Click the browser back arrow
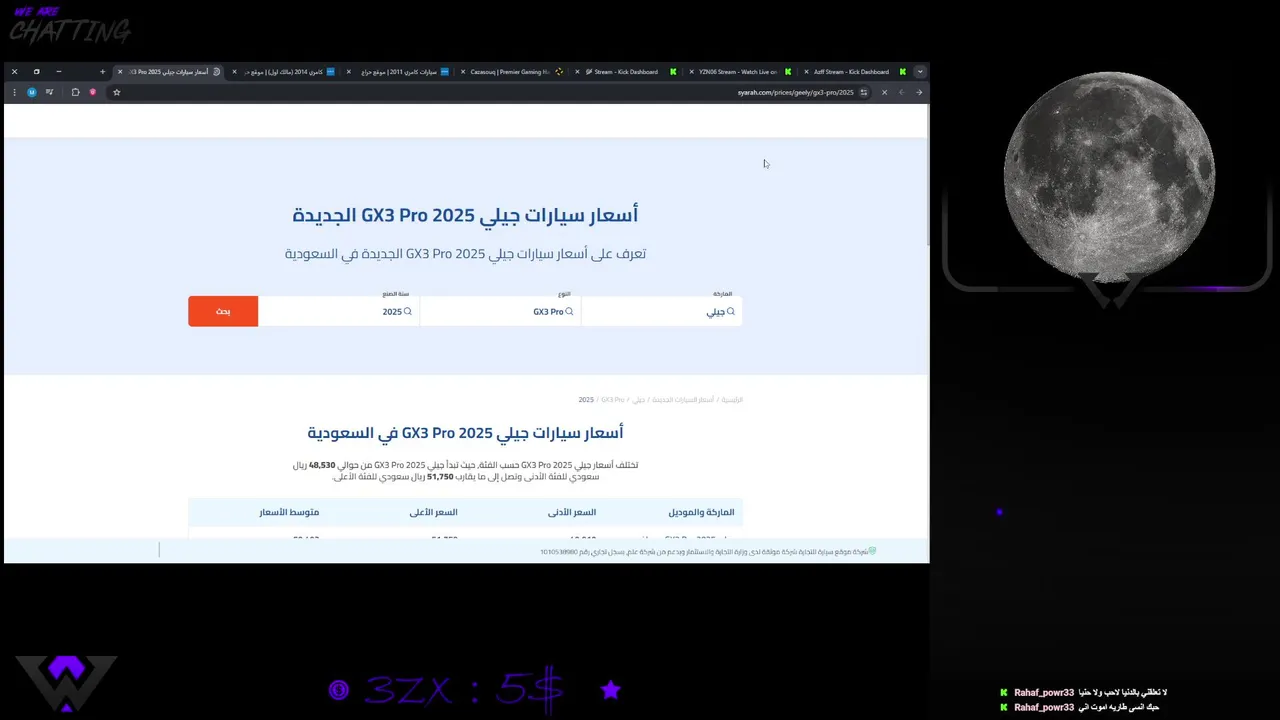Screen dimensions: 1280x720 tap(901, 92)
